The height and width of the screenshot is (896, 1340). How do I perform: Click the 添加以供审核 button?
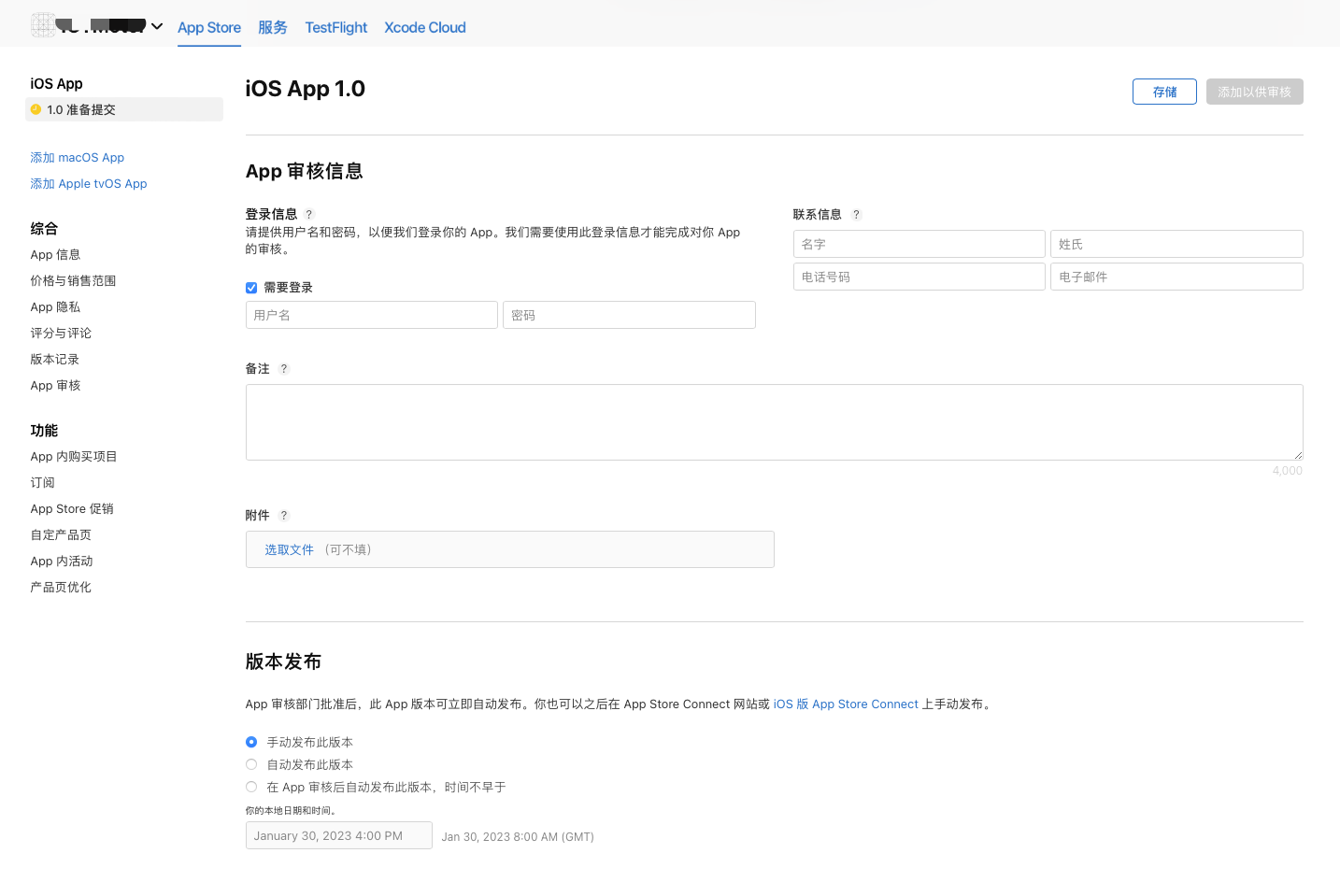(x=1254, y=92)
